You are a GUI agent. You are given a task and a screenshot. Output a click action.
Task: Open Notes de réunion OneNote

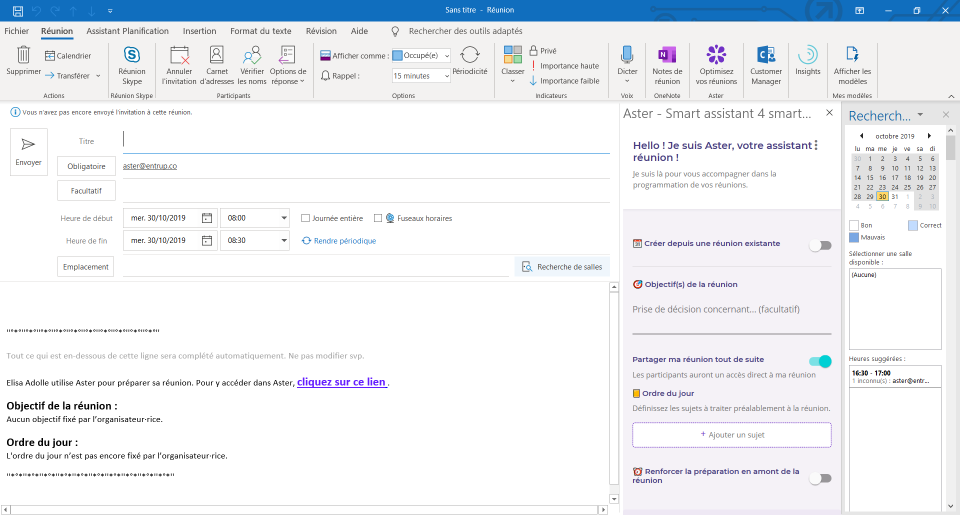coord(667,66)
